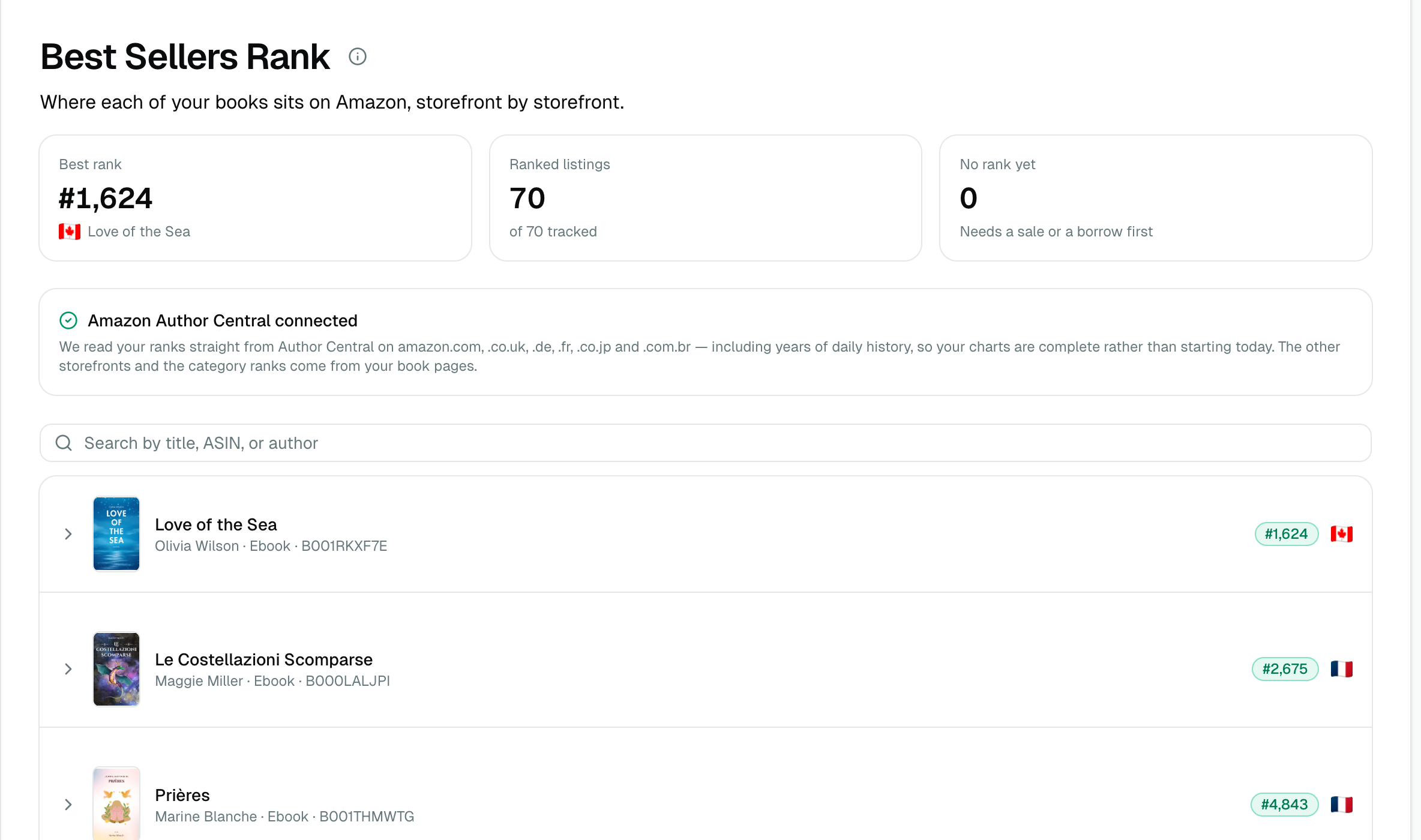Click 'Maggie Miller · Ebook · B000LALJPI' details
1421x840 pixels.
click(272, 681)
